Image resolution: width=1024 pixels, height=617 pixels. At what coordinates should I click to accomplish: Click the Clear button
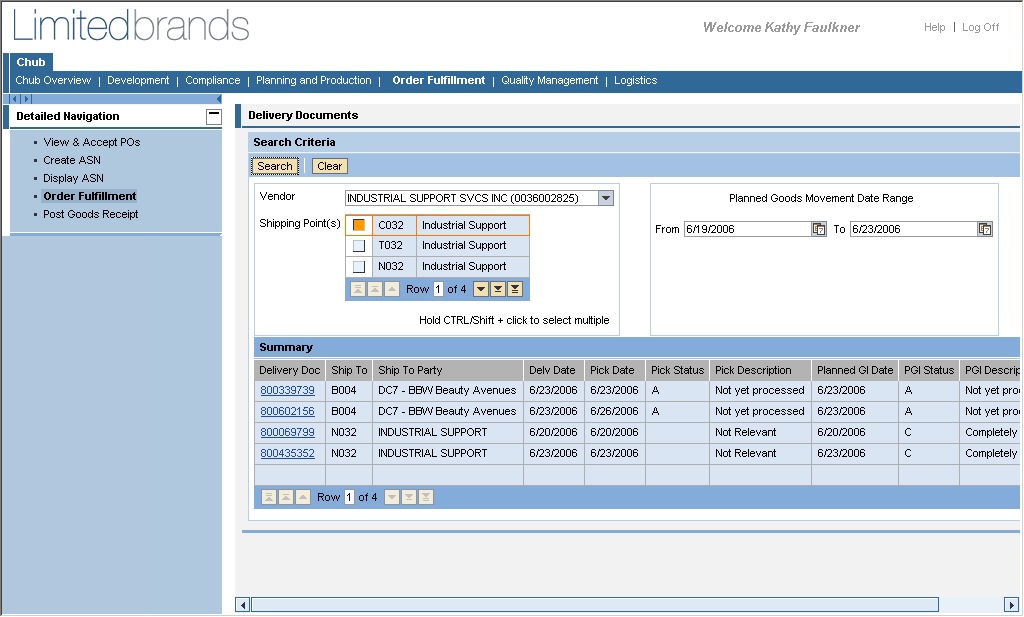(330, 166)
